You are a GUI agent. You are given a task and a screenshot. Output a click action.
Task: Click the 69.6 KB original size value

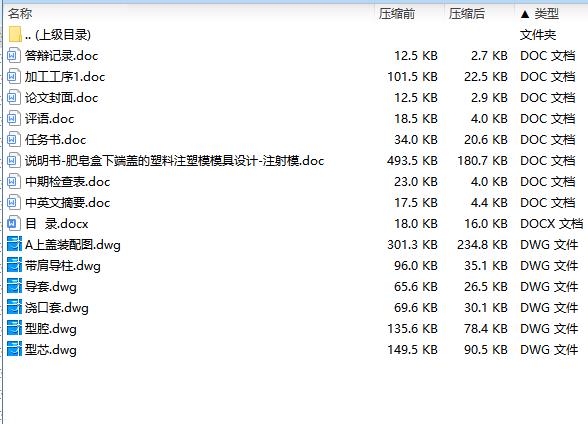[x=416, y=308]
